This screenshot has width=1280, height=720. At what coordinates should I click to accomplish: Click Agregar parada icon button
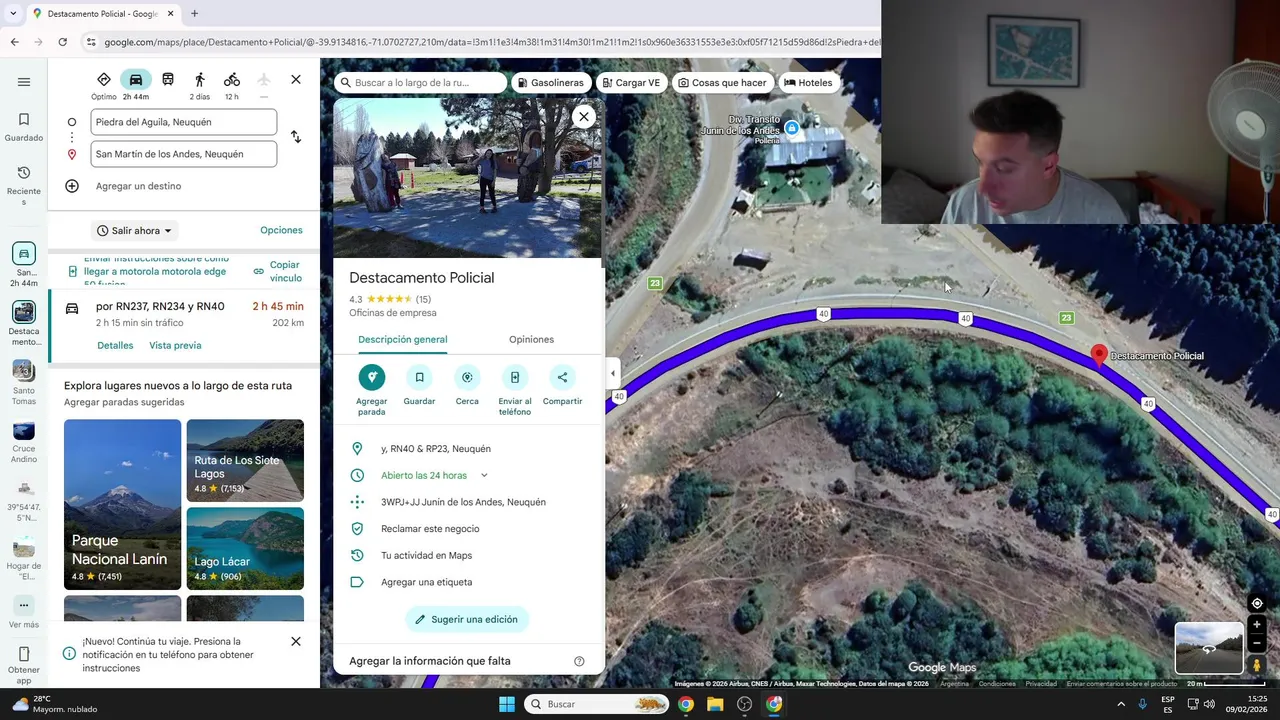pyautogui.click(x=371, y=377)
